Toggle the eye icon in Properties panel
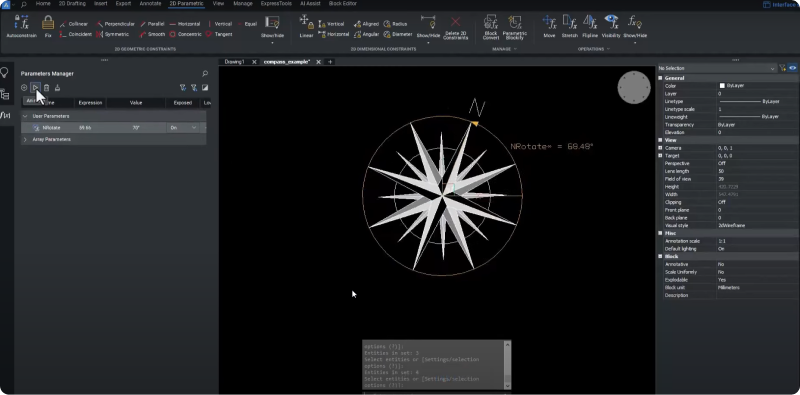The image size is (800, 395). tap(792, 68)
